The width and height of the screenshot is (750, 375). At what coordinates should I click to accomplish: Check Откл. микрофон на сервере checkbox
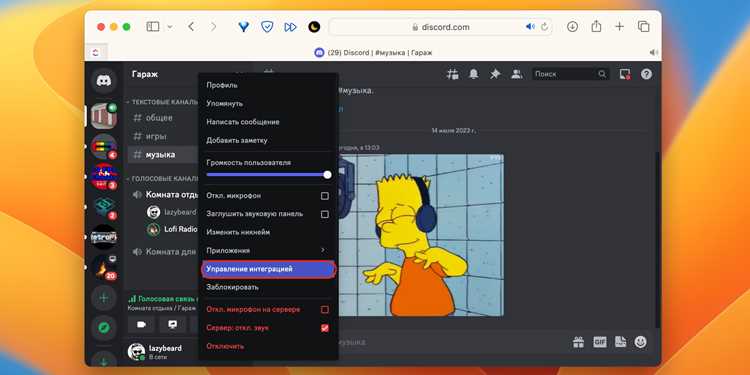point(325,309)
